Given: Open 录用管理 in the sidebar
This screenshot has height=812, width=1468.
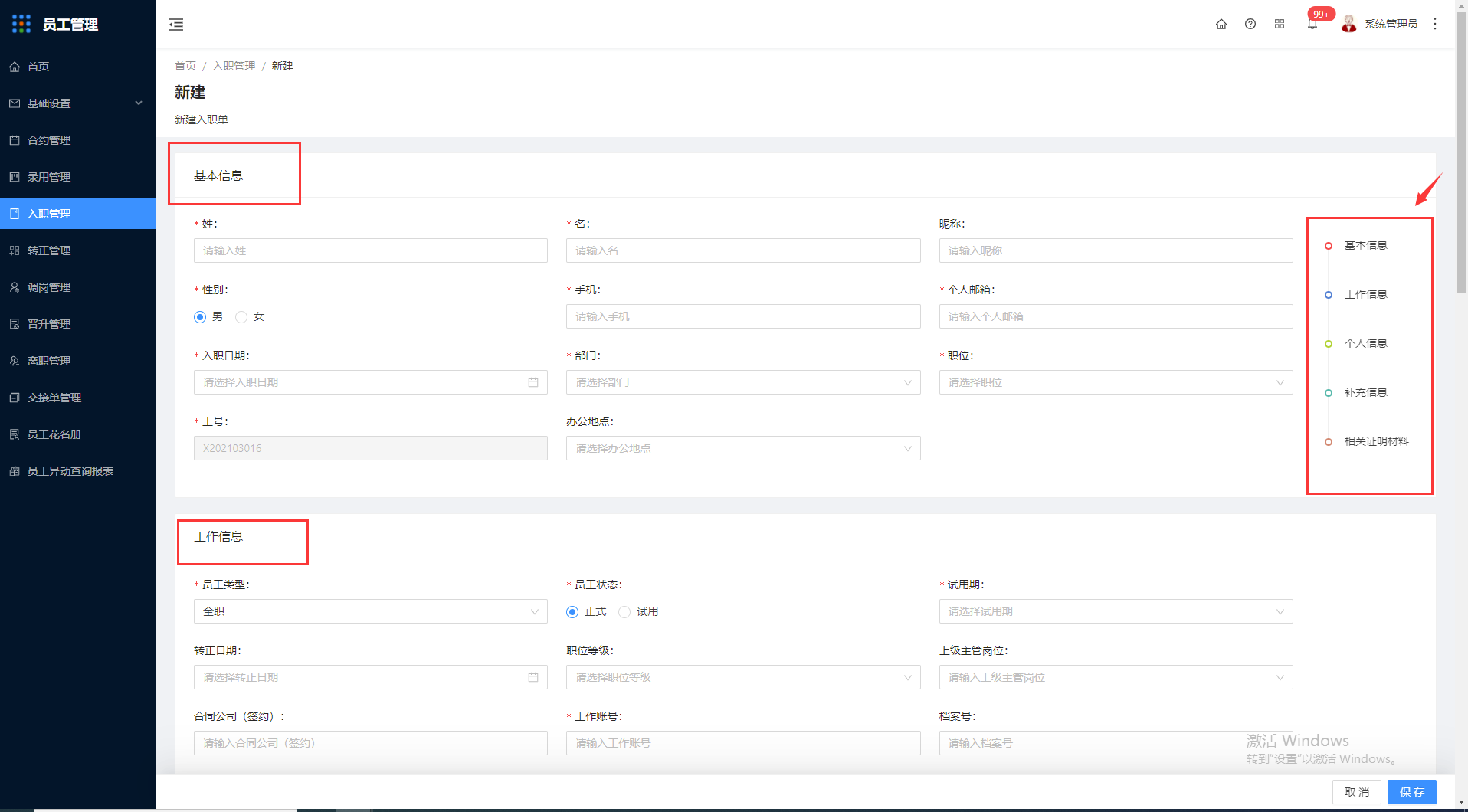Looking at the screenshot, I should [78, 177].
